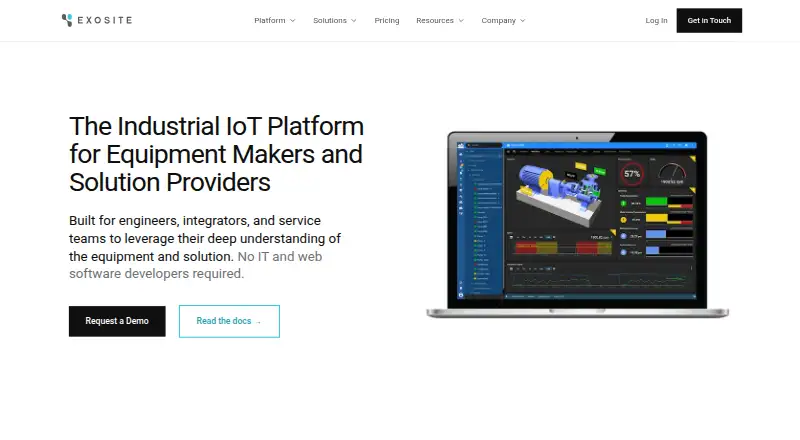800x440 pixels.
Task: Click the 57% gauge in dashboard image
Action: (x=632, y=174)
